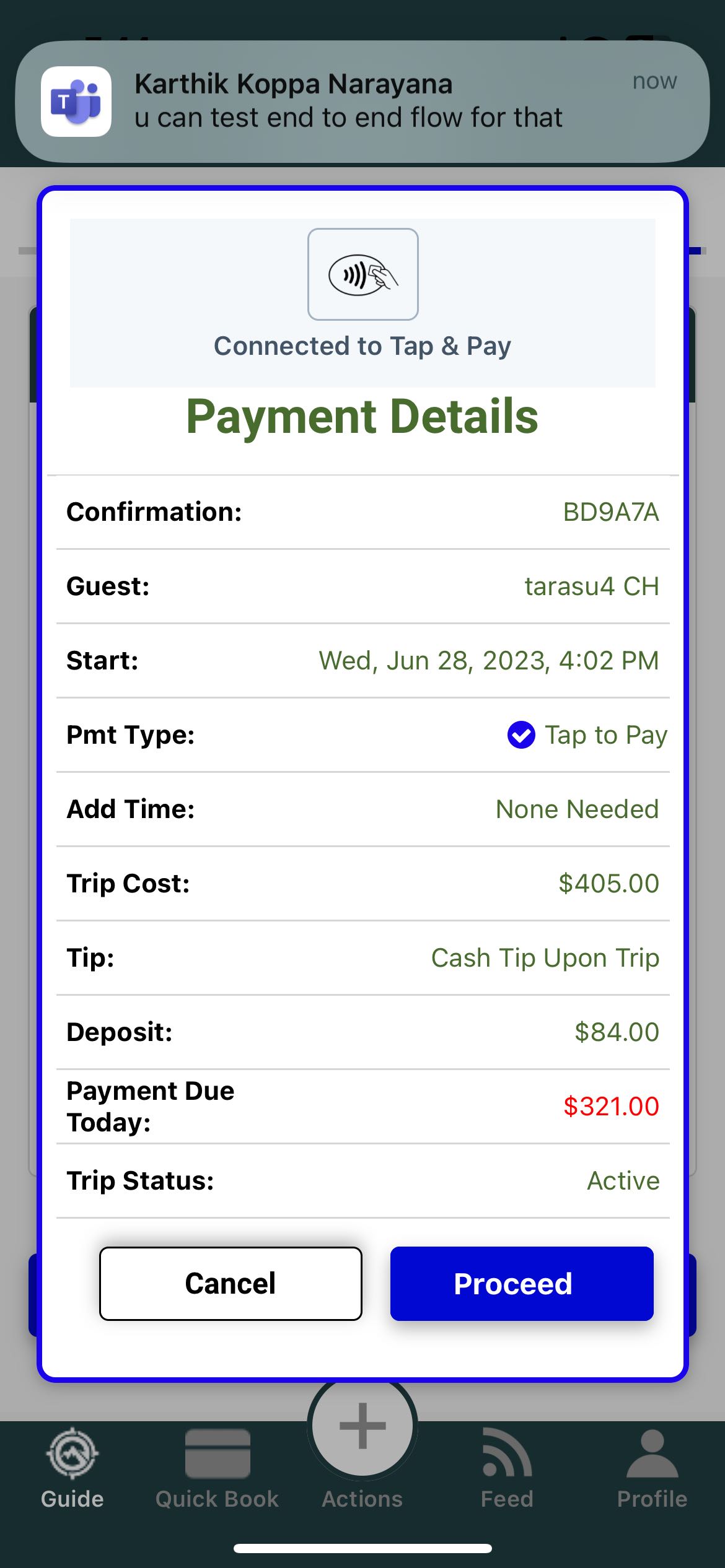Tap the Actions plus button
725x1568 pixels.
(362, 1426)
